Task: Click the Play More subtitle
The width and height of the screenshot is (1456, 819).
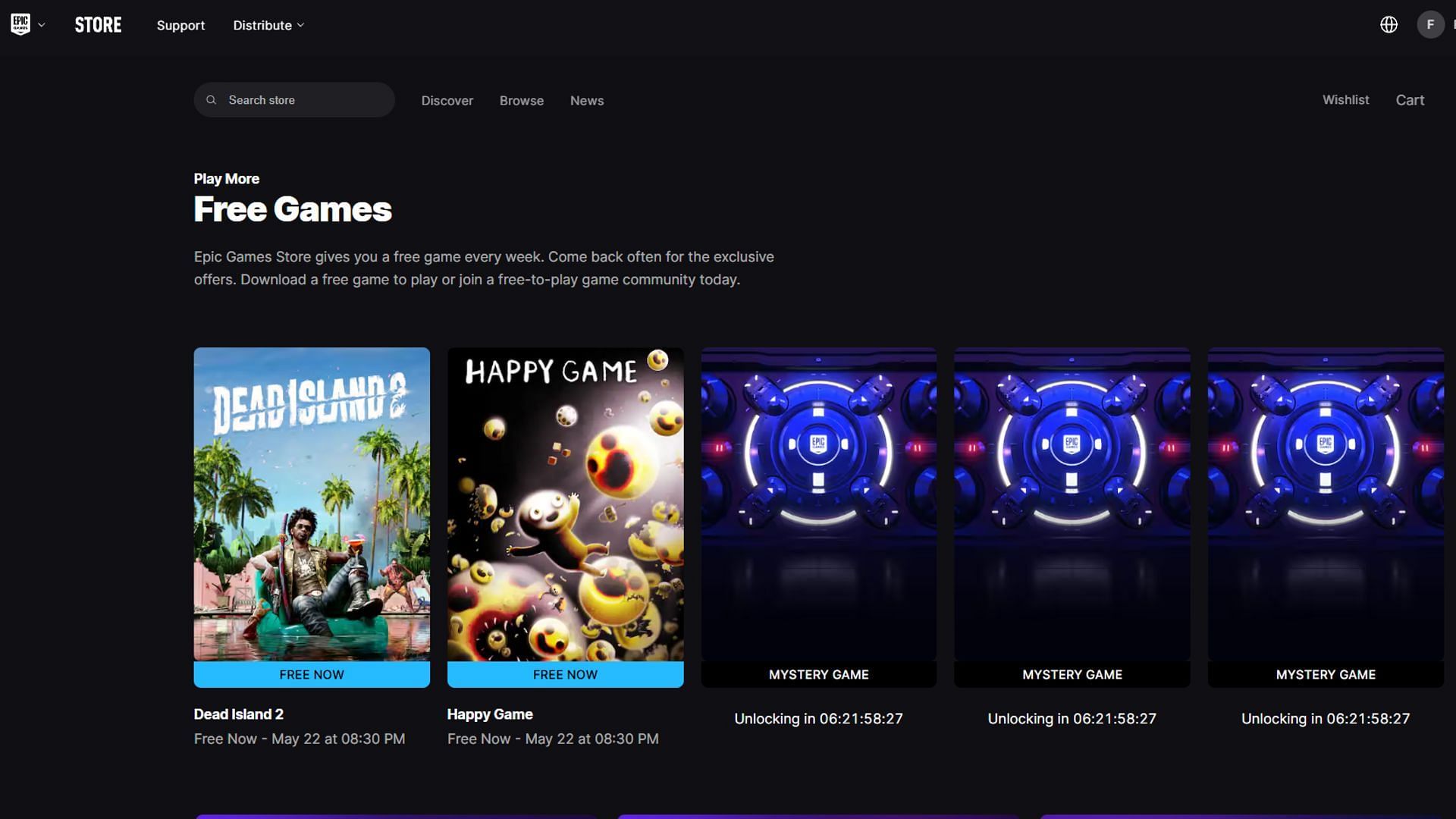Action: 227,179
